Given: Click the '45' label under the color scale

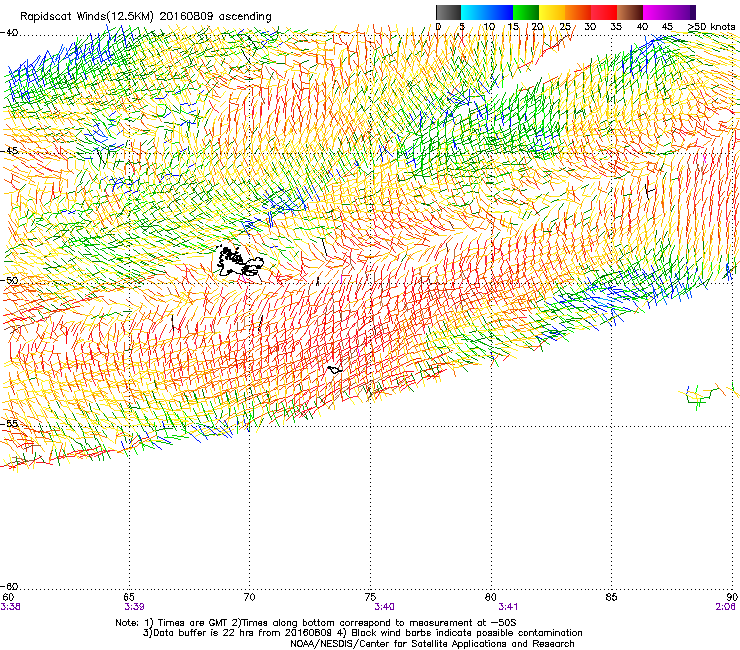Looking at the screenshot, I should coord(667,27).
